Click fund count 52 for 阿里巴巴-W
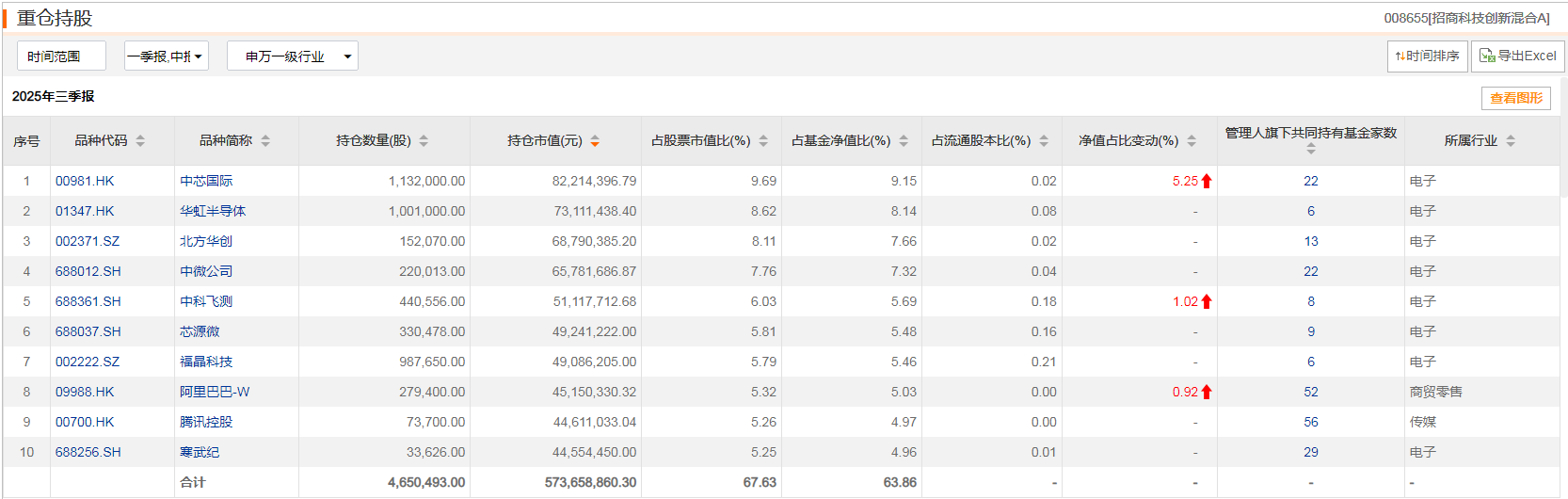Screen dimensions: 1568x499 point(1311,393)
